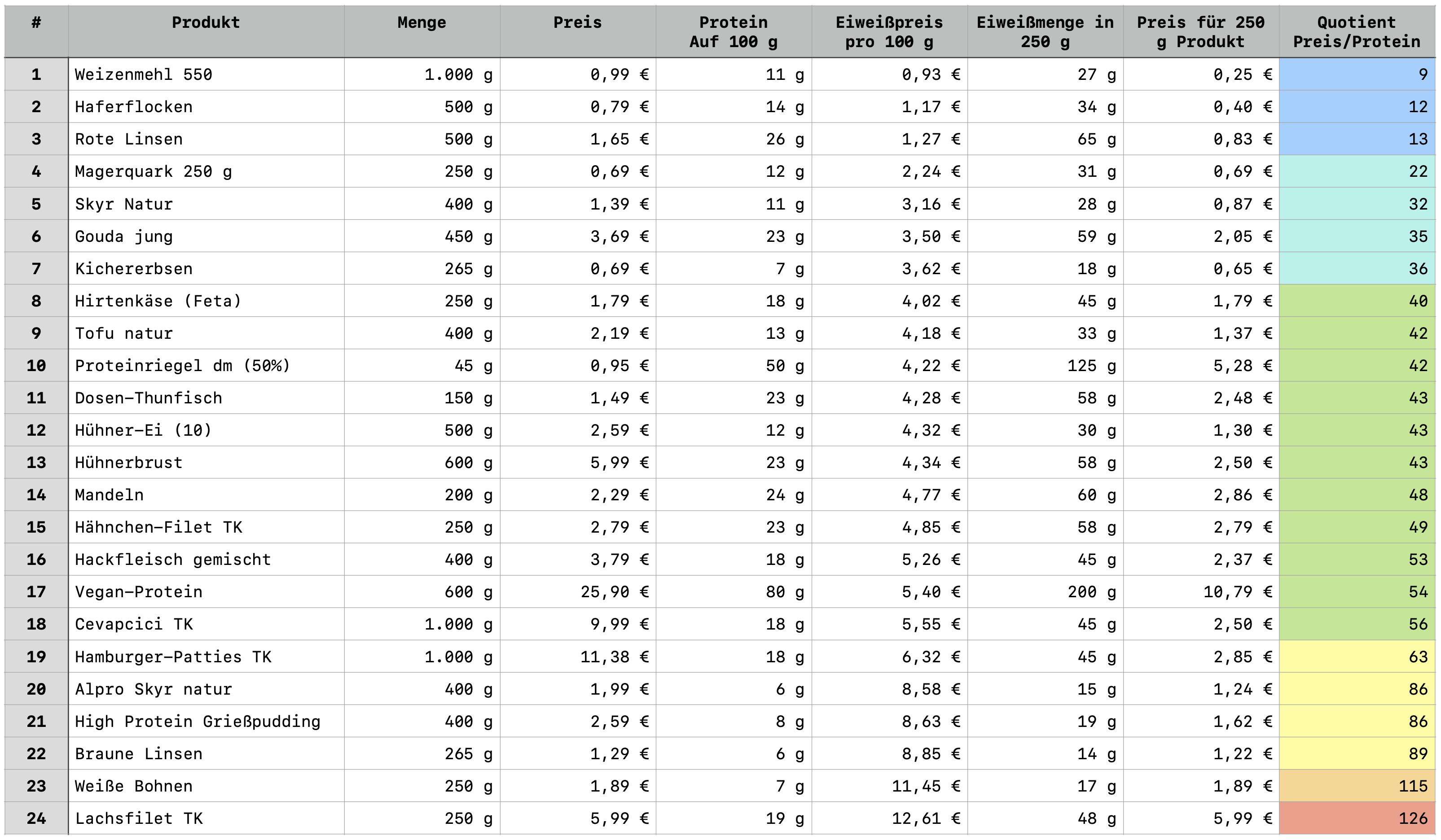Select the Proteinriegel dm (50%) cell
Viewport: 1441px width, 840px height.
[x=206, y=365]
